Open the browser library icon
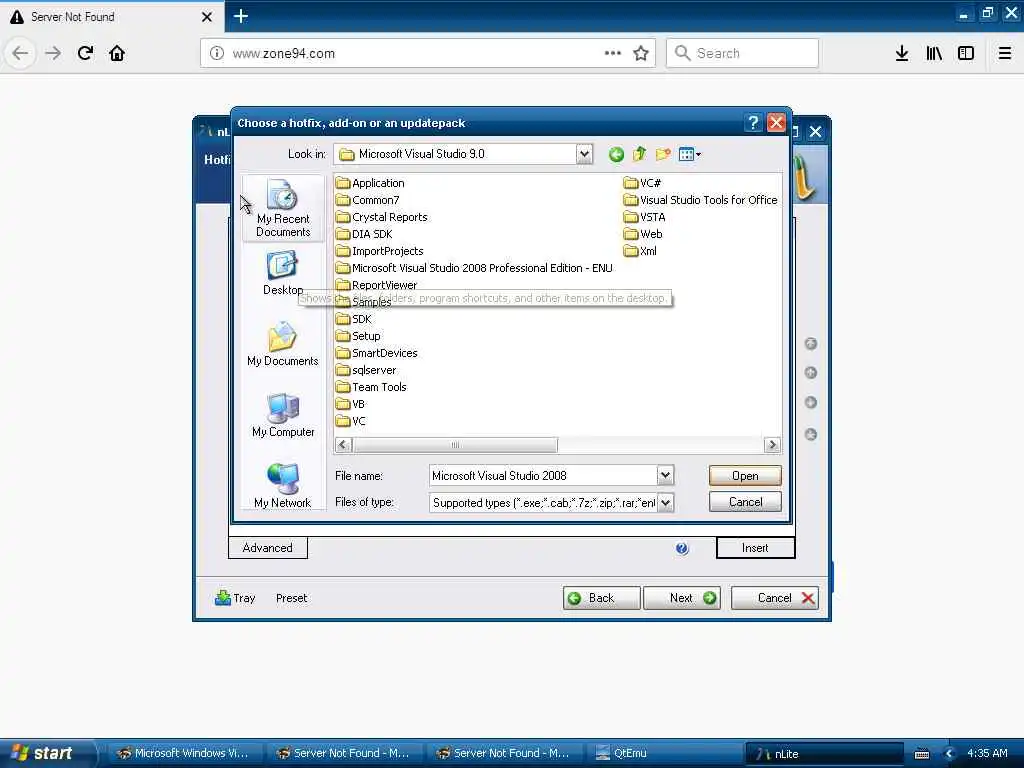This screenshot has height=768, width=1024. pyautogui.click(x=934, y=53)
